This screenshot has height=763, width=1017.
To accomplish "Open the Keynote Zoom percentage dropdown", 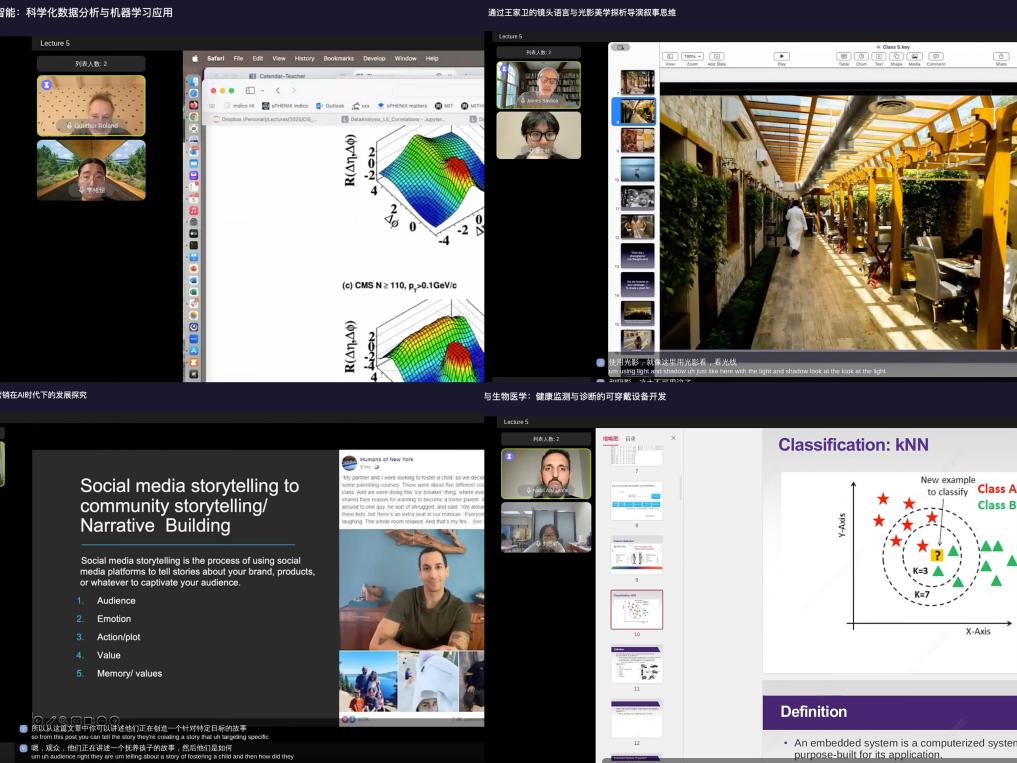I will click(x=692, y=57).
